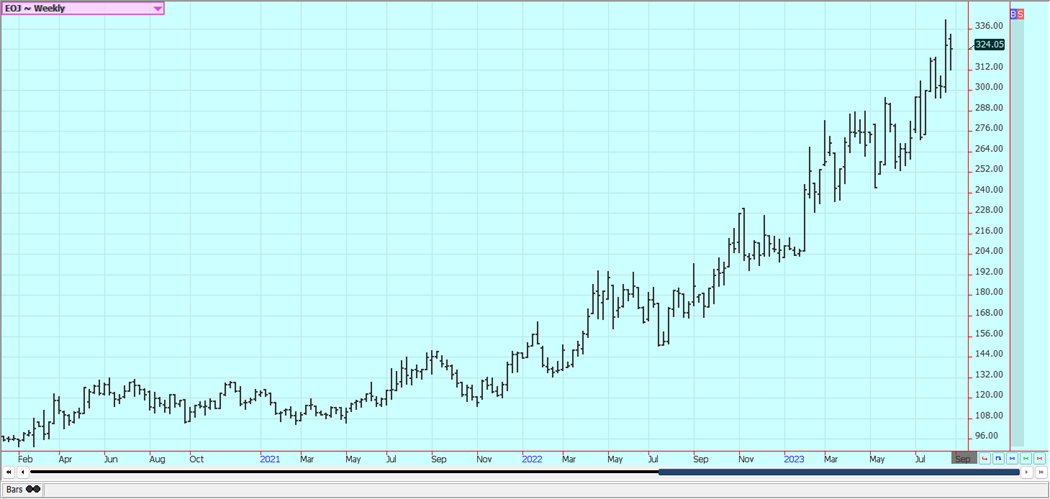1050x499 pixels.
Task: Click the Aug label on the time axis
Action: tap(157, 459)
